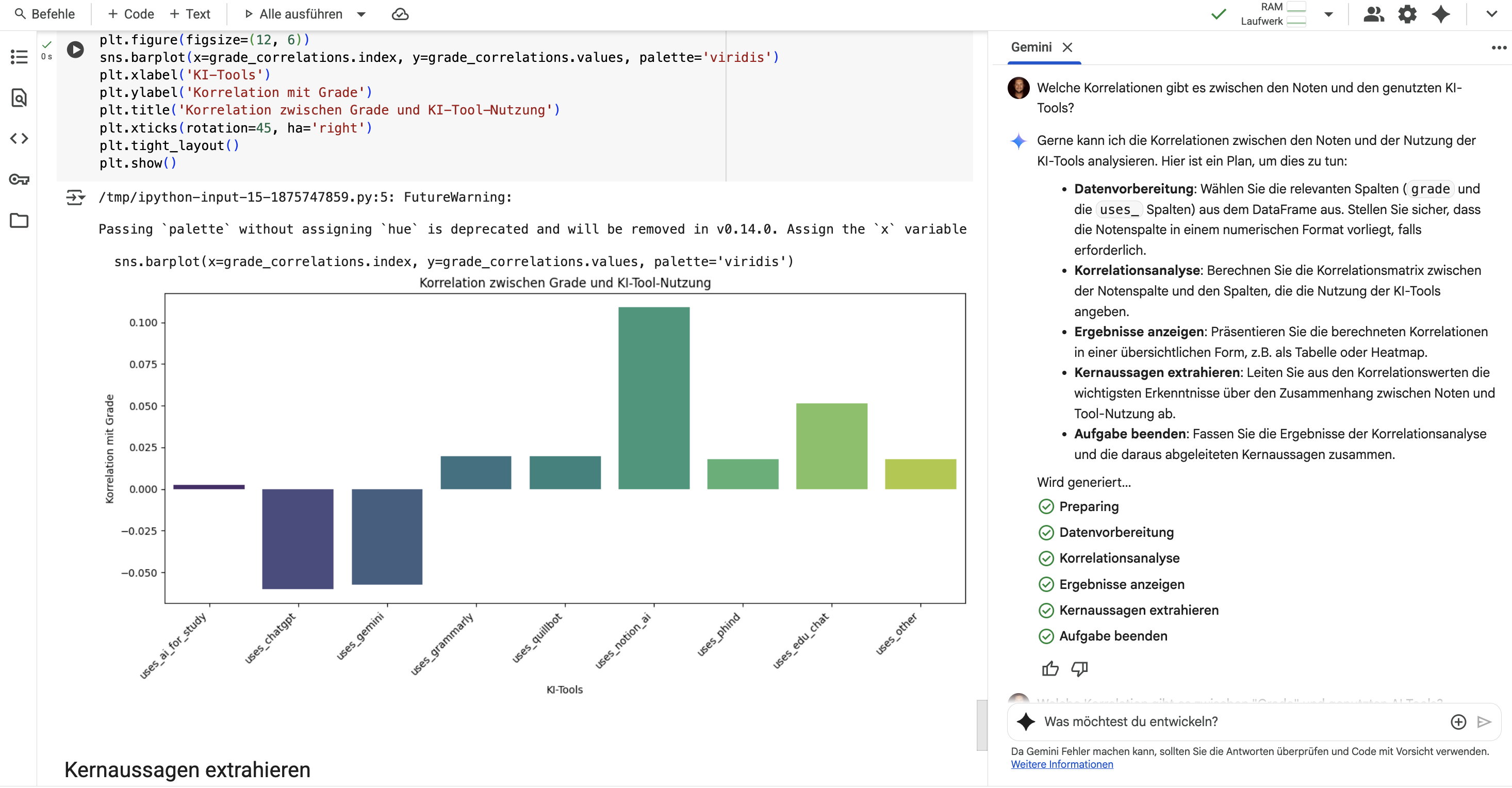
Task: Open the find and replace sidebar icon
Action: [x=19, y=97]
